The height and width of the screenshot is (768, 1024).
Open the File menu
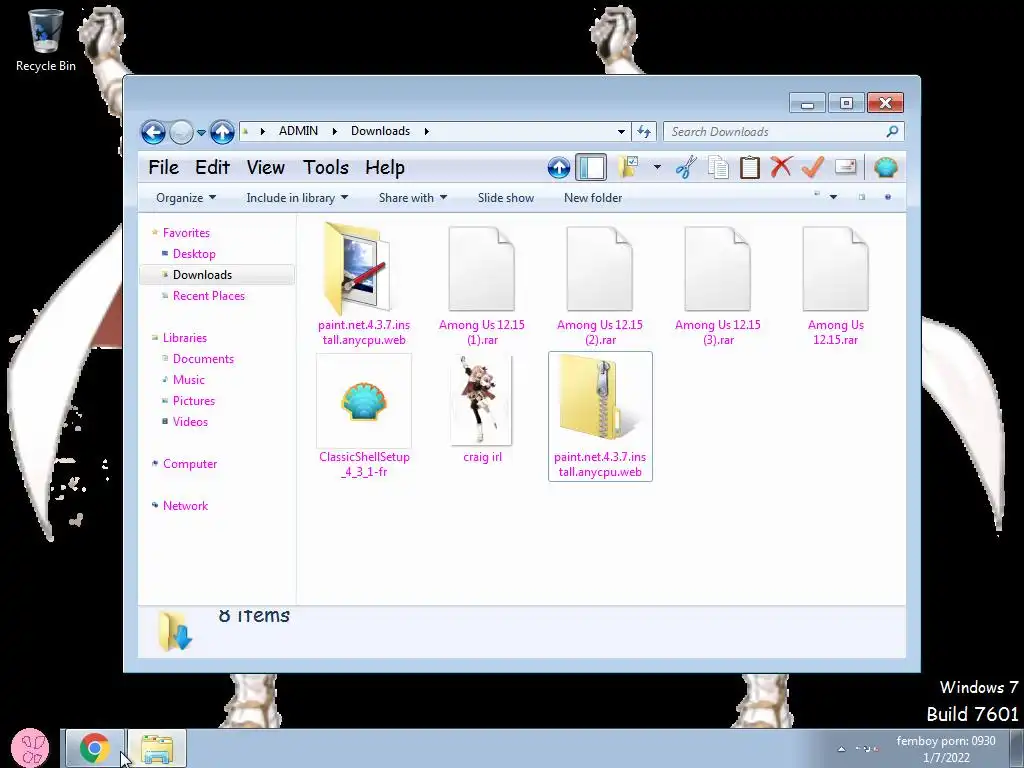coord(163,168)
